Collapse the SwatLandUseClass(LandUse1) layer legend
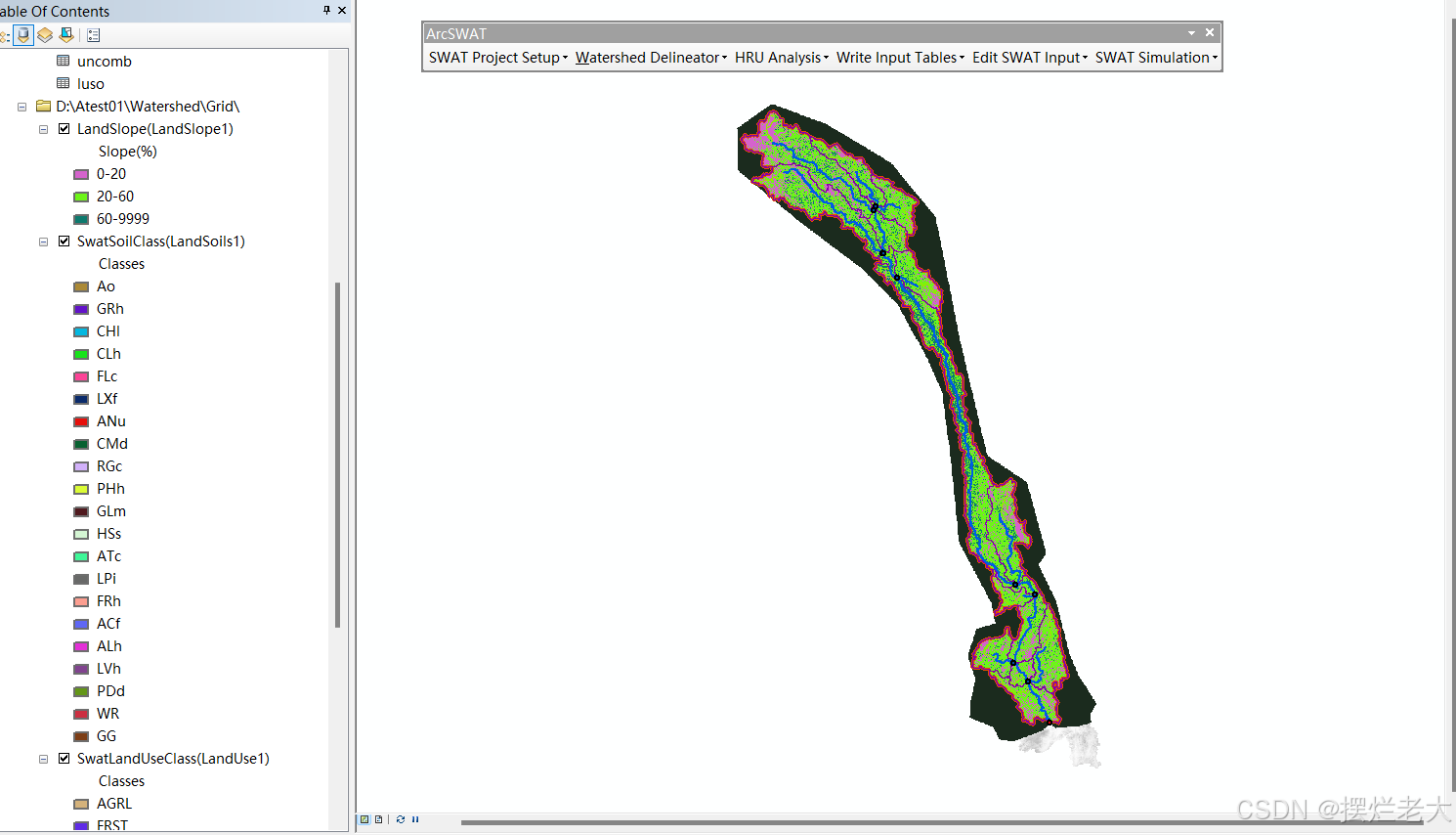Viewport: 1456px width, 835px height. 43,759
